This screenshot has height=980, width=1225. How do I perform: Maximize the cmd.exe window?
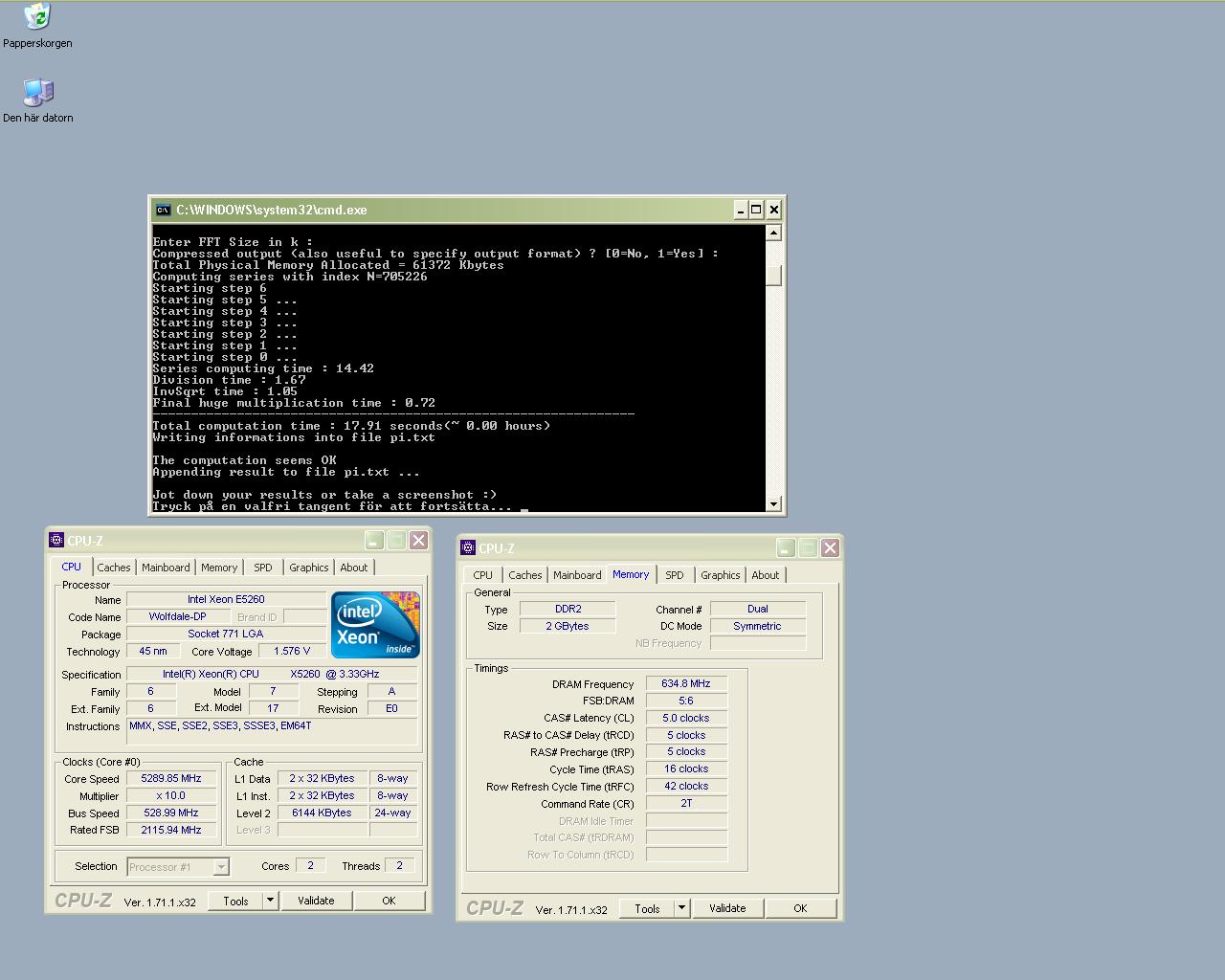(757, 210)
